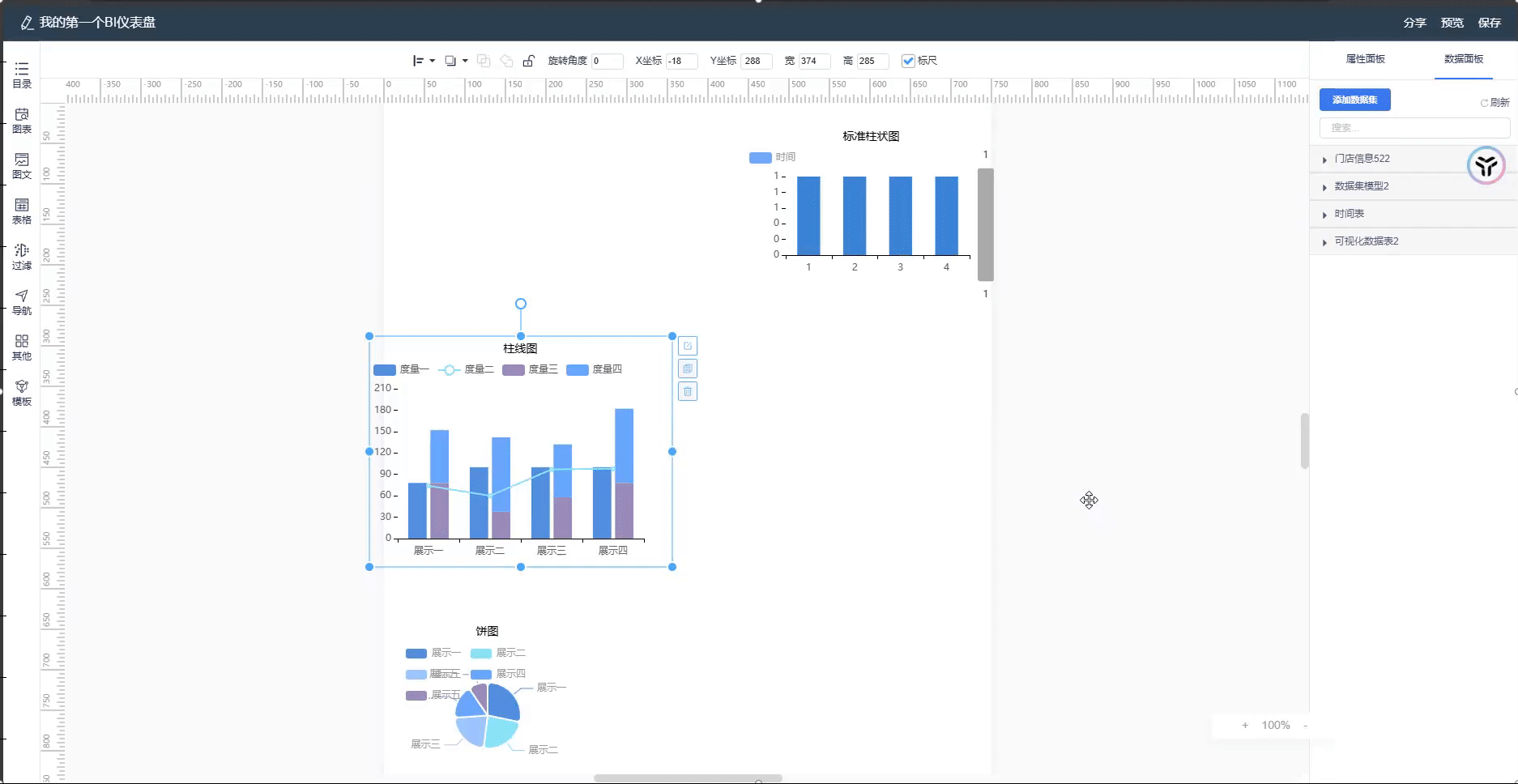Toggle 展示二 legend in 饼图
Image resolution: width=1518 pixels, height=784 pixels.
(498, 653)
